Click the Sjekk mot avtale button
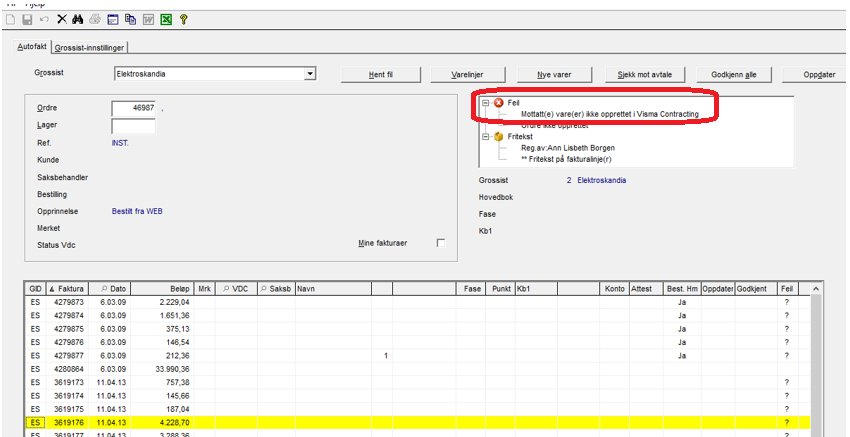 coord(644,75)
